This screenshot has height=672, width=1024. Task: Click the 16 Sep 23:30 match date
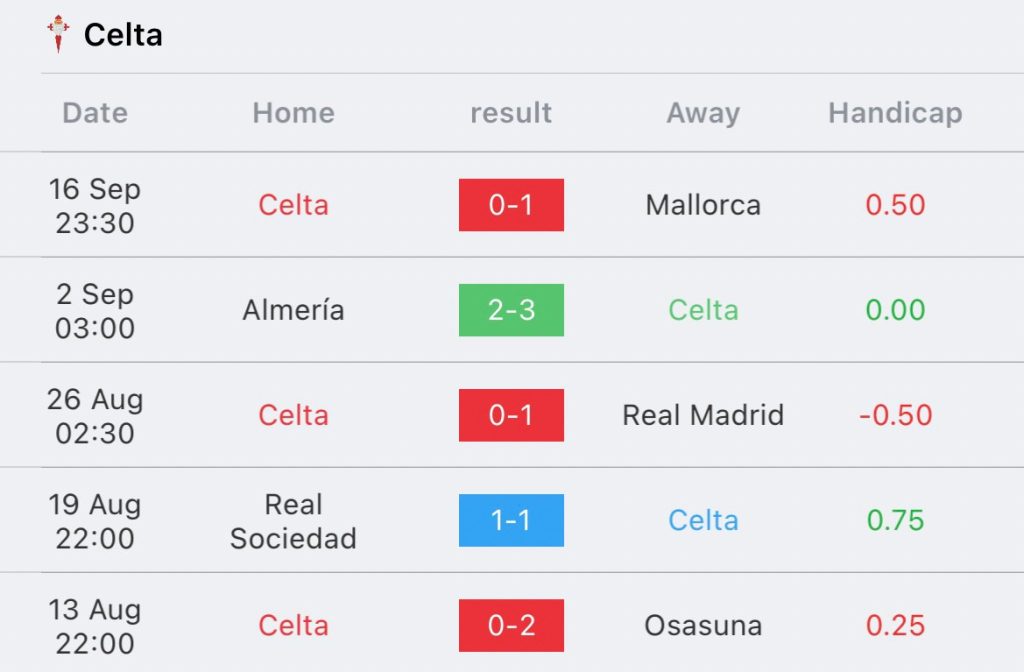(x=95, y=206)
